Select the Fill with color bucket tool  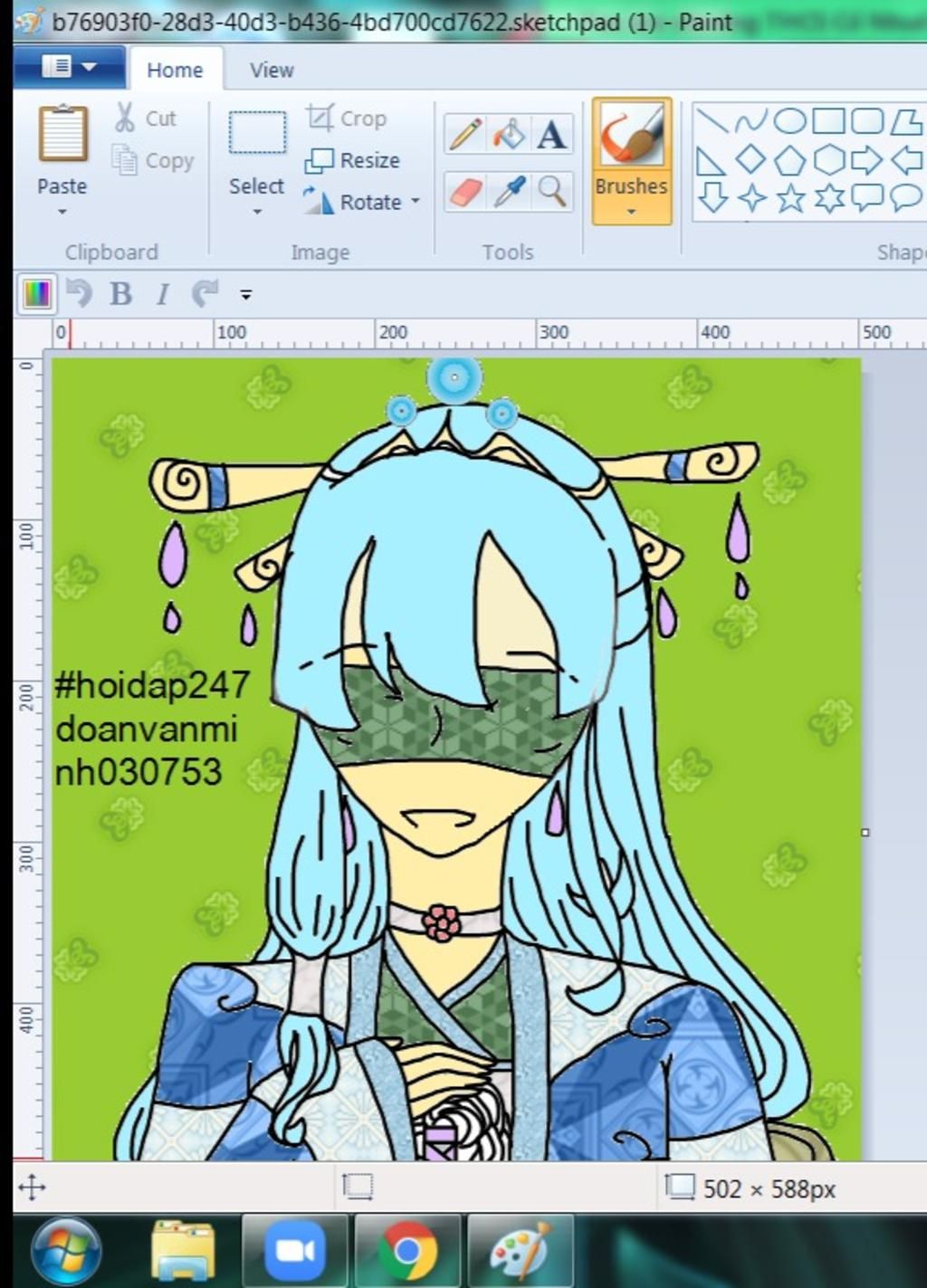[x=509, y=134]
